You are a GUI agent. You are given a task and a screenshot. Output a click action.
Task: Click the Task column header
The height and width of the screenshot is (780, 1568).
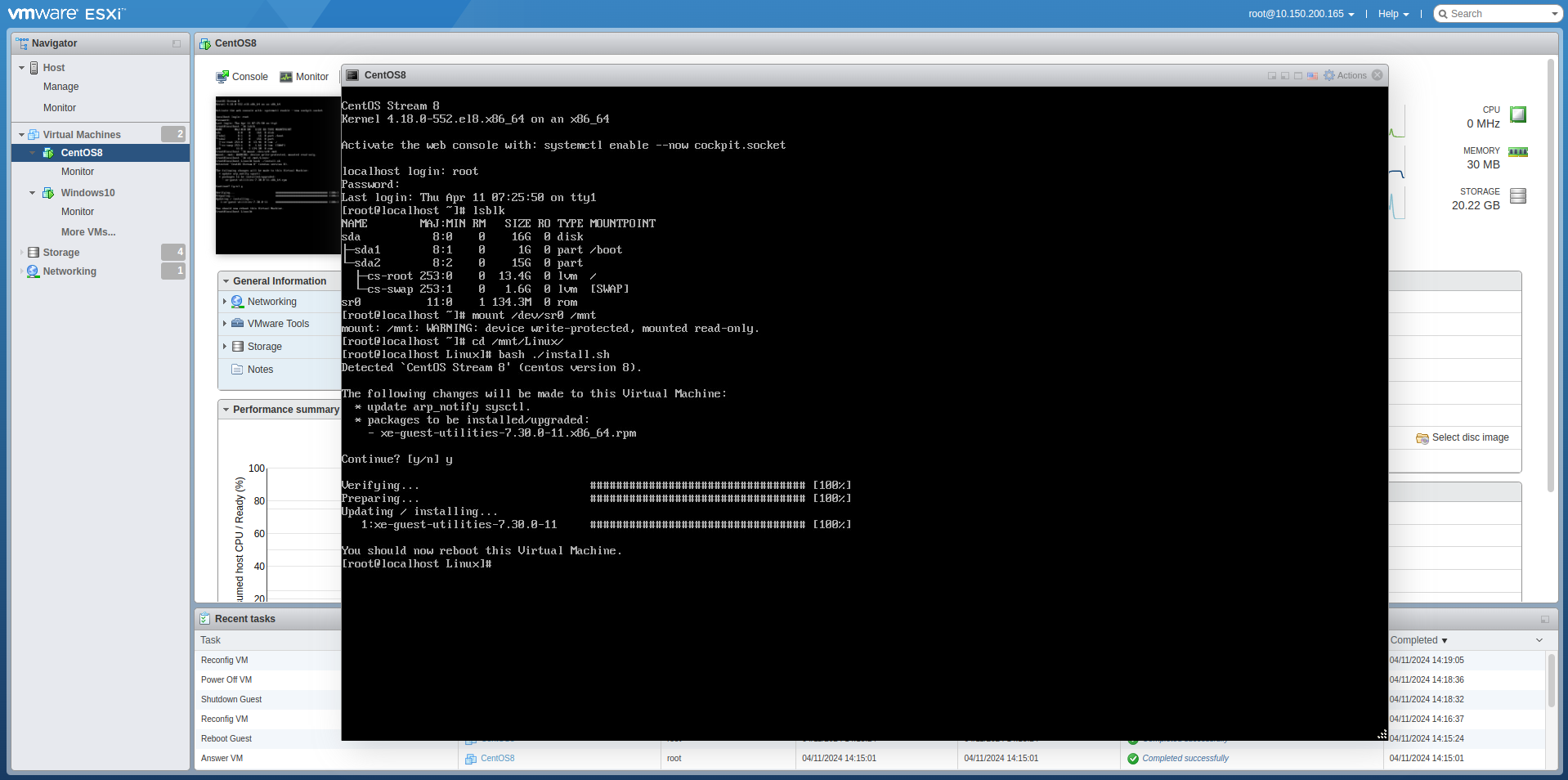(x=211, y=640)
